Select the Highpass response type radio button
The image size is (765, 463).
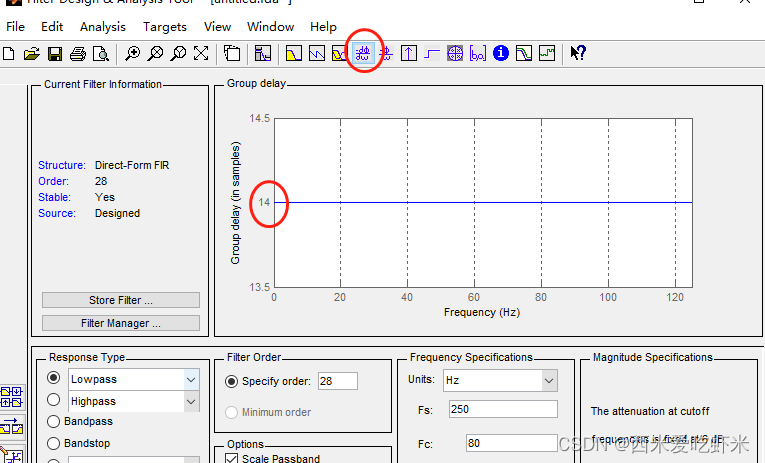[54, 400]
